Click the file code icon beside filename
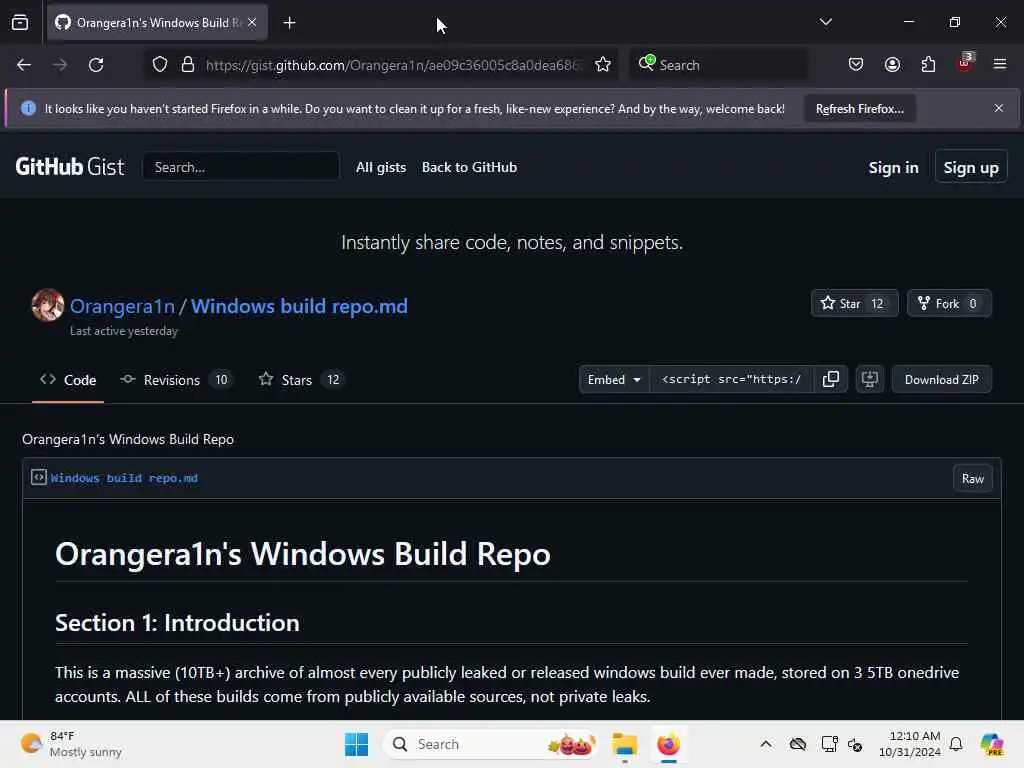 pyautogui.click(x=39, y=477)
